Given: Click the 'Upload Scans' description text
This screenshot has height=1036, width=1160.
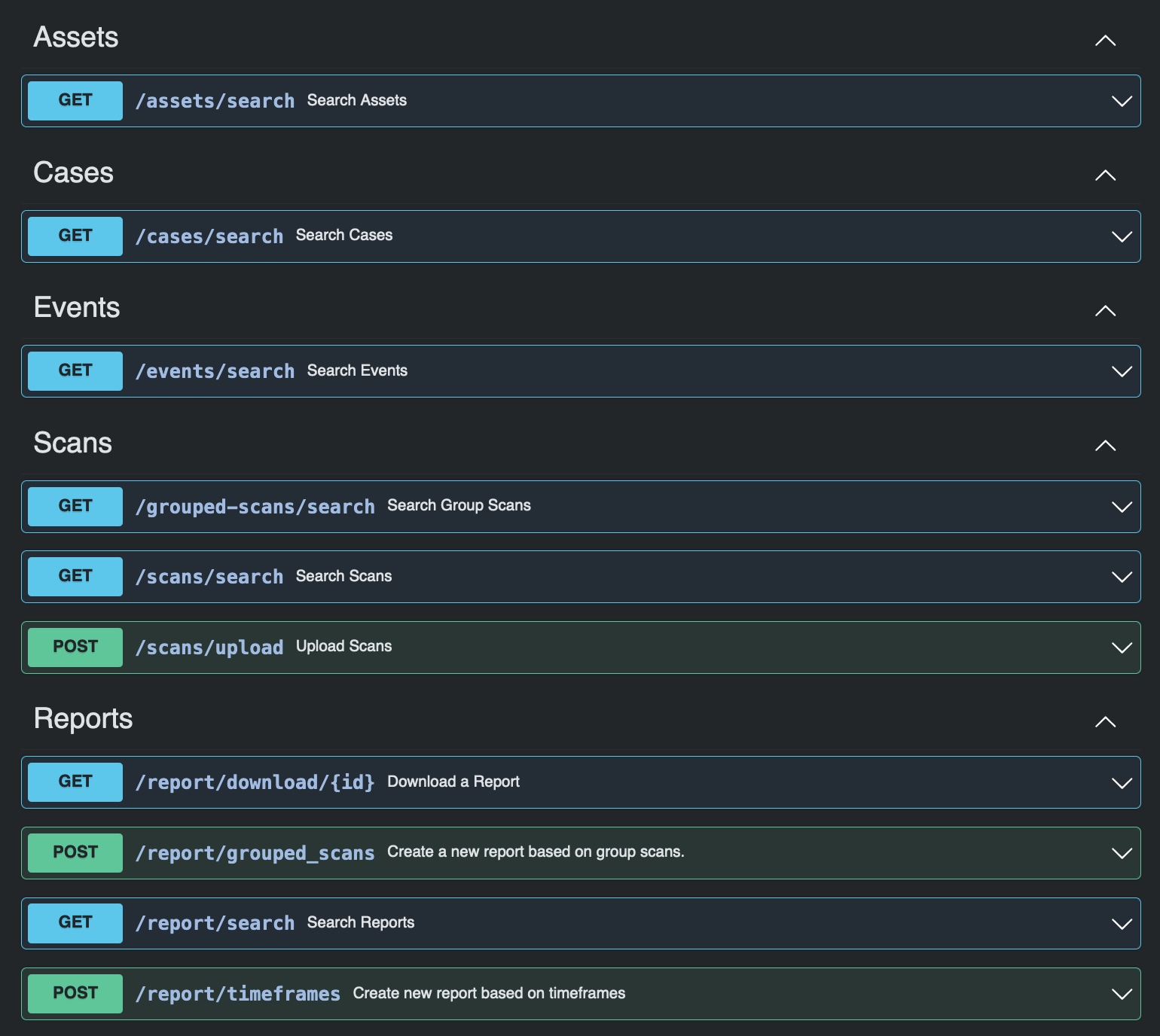Looking at the screenshot, I should pyautogui.click(x=343, y=647).
